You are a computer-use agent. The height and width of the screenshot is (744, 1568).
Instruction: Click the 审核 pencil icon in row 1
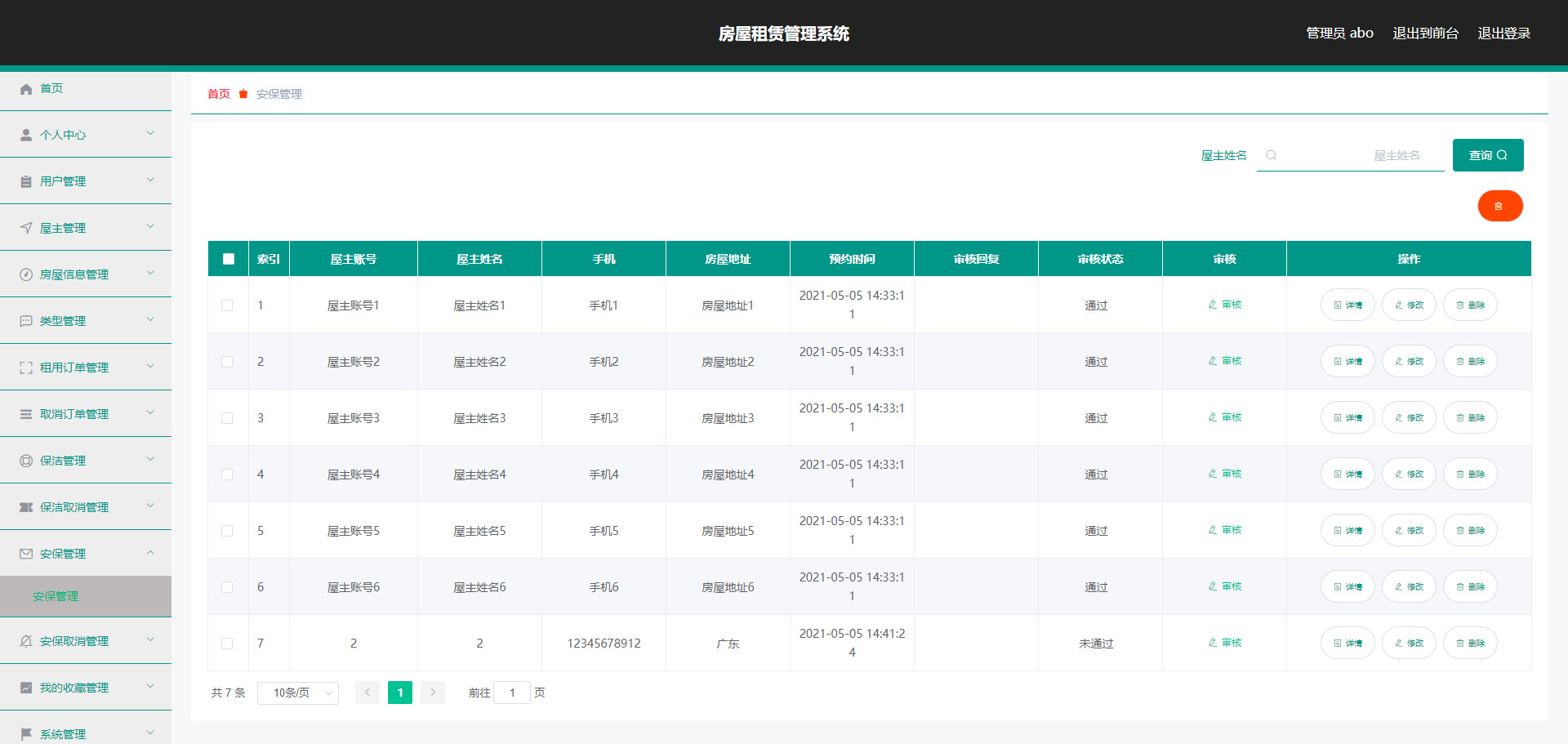pos(1213,305)
